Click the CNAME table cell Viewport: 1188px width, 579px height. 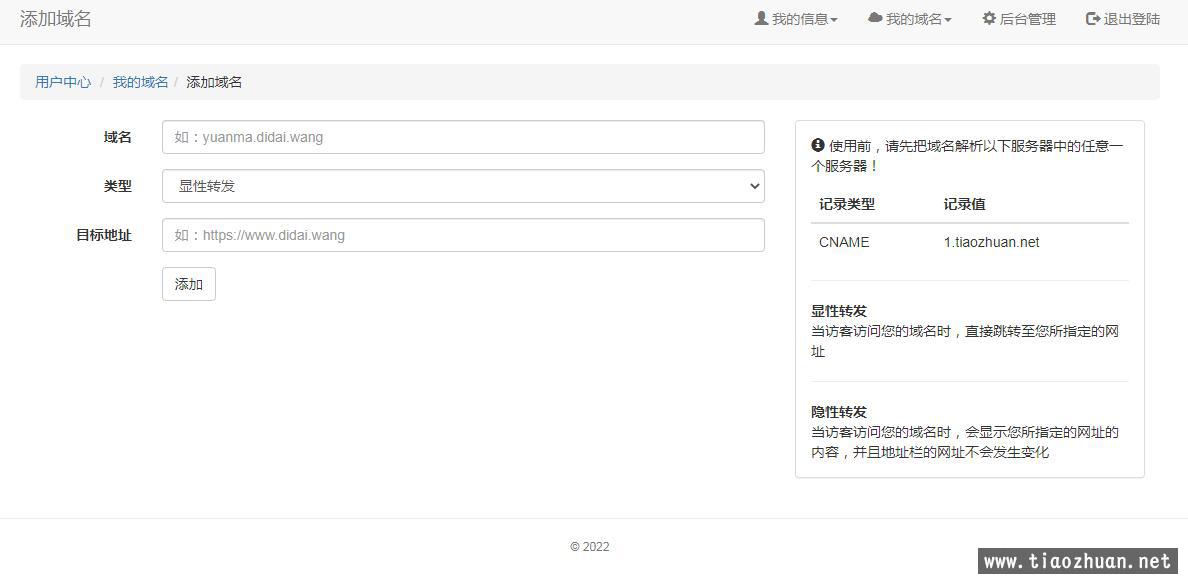pyautogui.click(x=844, y=243)
